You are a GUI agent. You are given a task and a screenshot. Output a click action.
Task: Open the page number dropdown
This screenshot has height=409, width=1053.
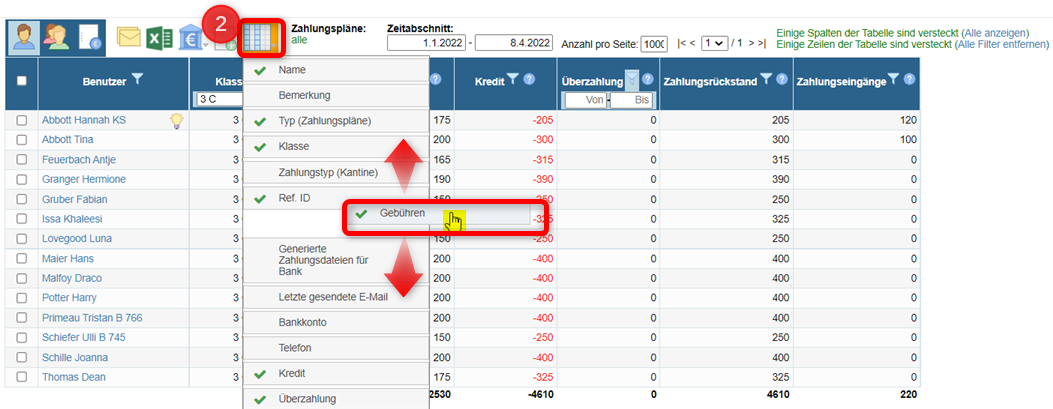[x=715, y=44]
